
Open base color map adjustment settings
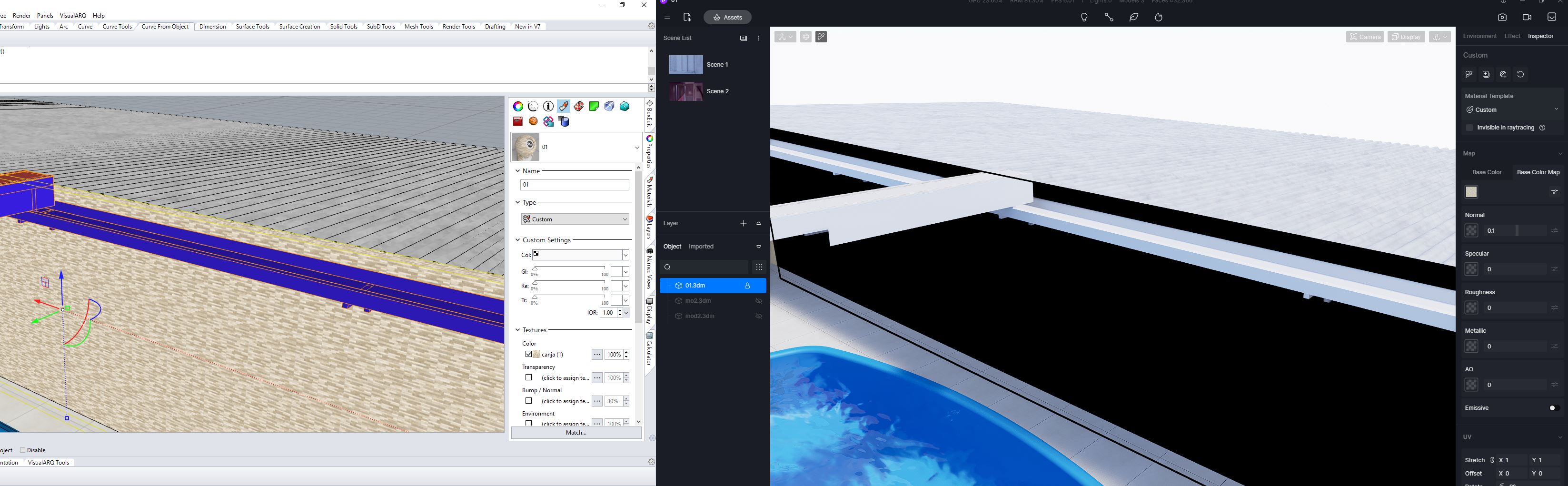pyautogui.click(x=1554, y=192)
